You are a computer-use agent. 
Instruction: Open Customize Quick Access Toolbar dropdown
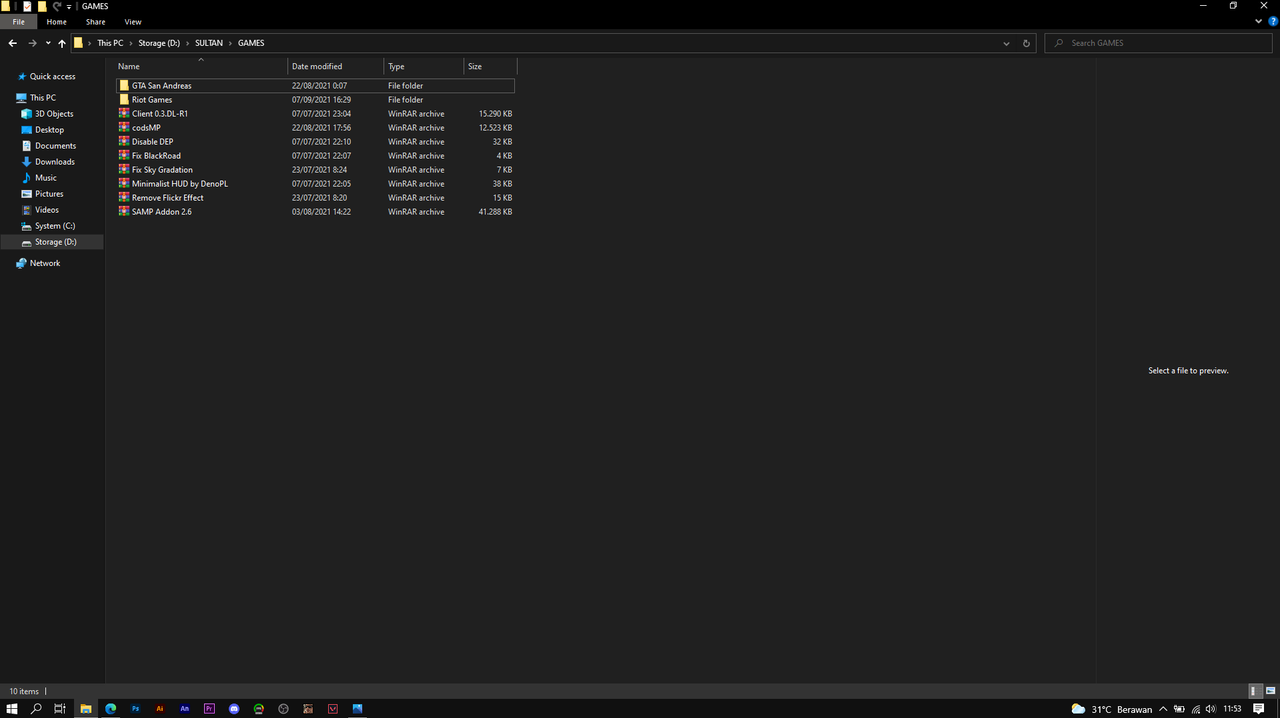click(69, 6)
